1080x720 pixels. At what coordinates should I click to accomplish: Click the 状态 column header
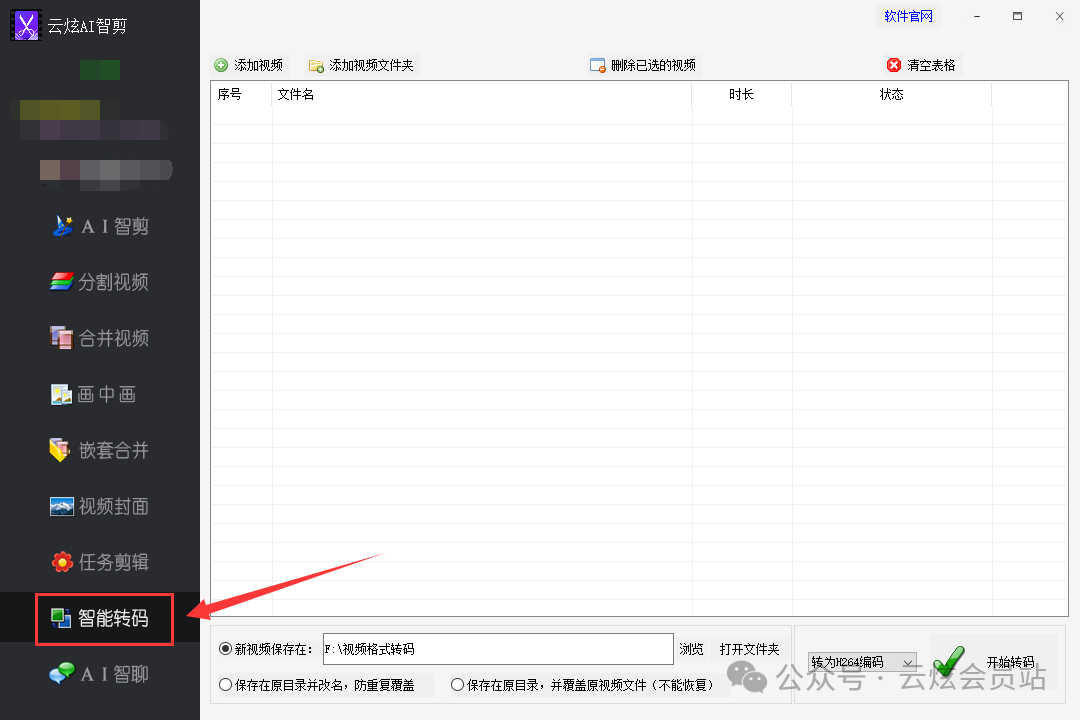coord(891,94)
